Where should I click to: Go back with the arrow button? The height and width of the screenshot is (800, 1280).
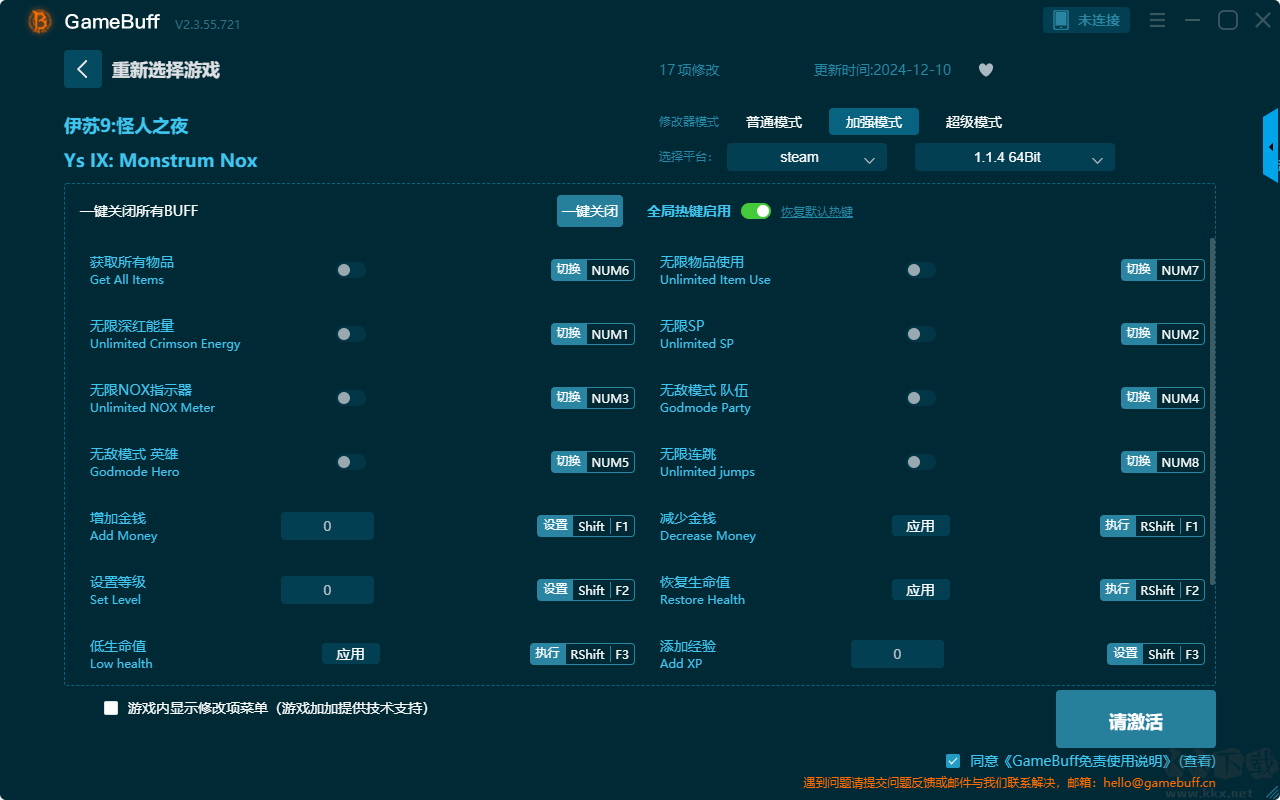[83, 69]
